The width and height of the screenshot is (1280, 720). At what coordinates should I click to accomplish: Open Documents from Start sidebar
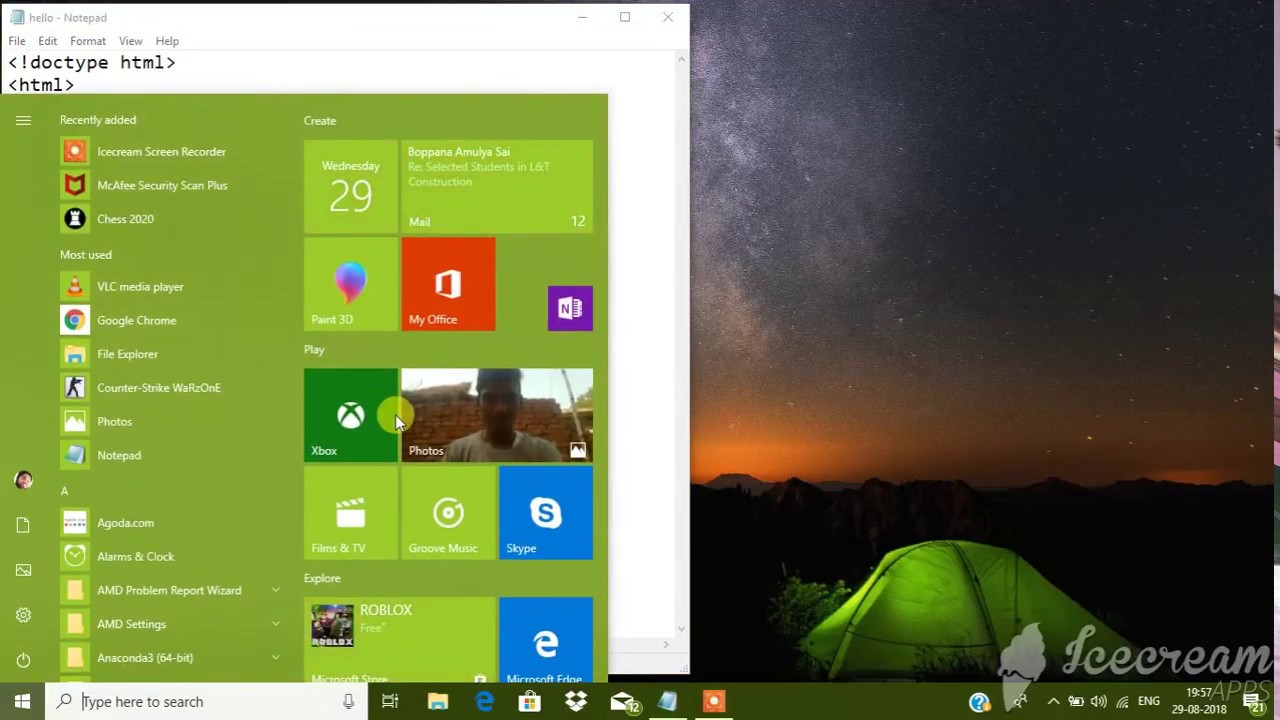pyautogui.click(x=23, y=525)
